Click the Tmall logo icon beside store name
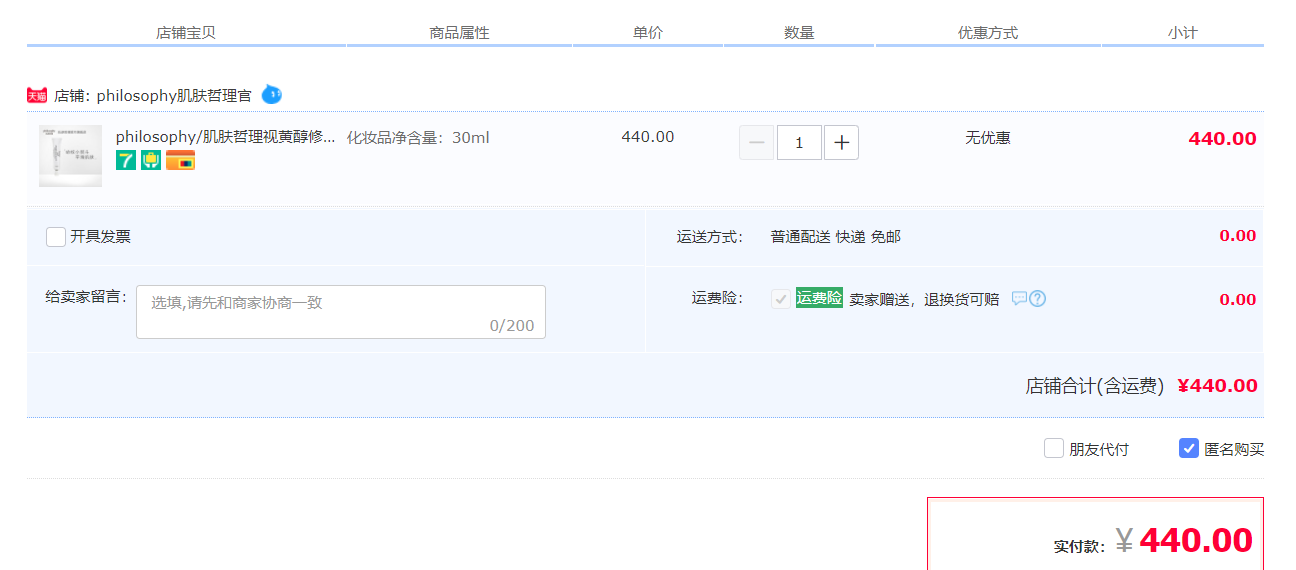The height and width of the screenshot is (570, 1296). coord(37,95)
